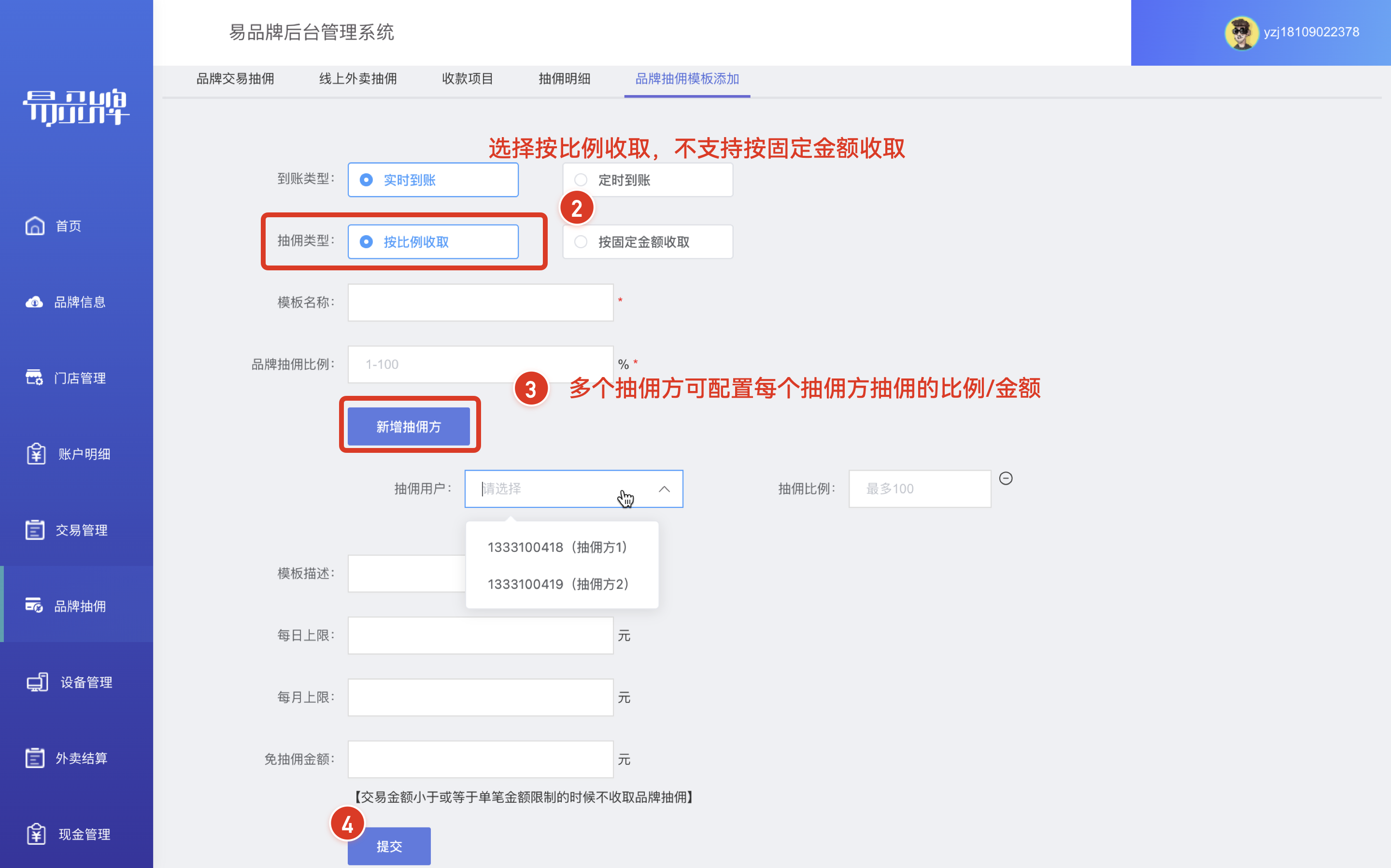Viewport: 1391px width, 868px height.
Task: Focus the 模板名称 input field
Action: (x=481, y=303)
